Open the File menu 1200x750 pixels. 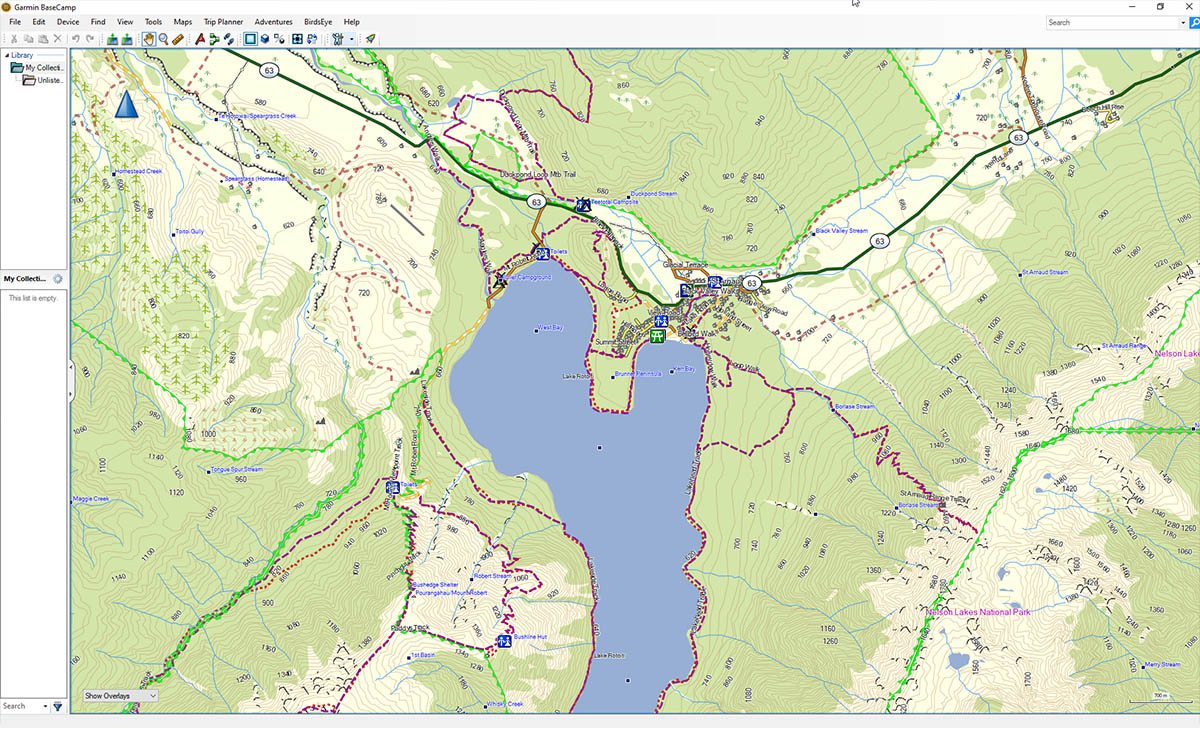point(15,21)
